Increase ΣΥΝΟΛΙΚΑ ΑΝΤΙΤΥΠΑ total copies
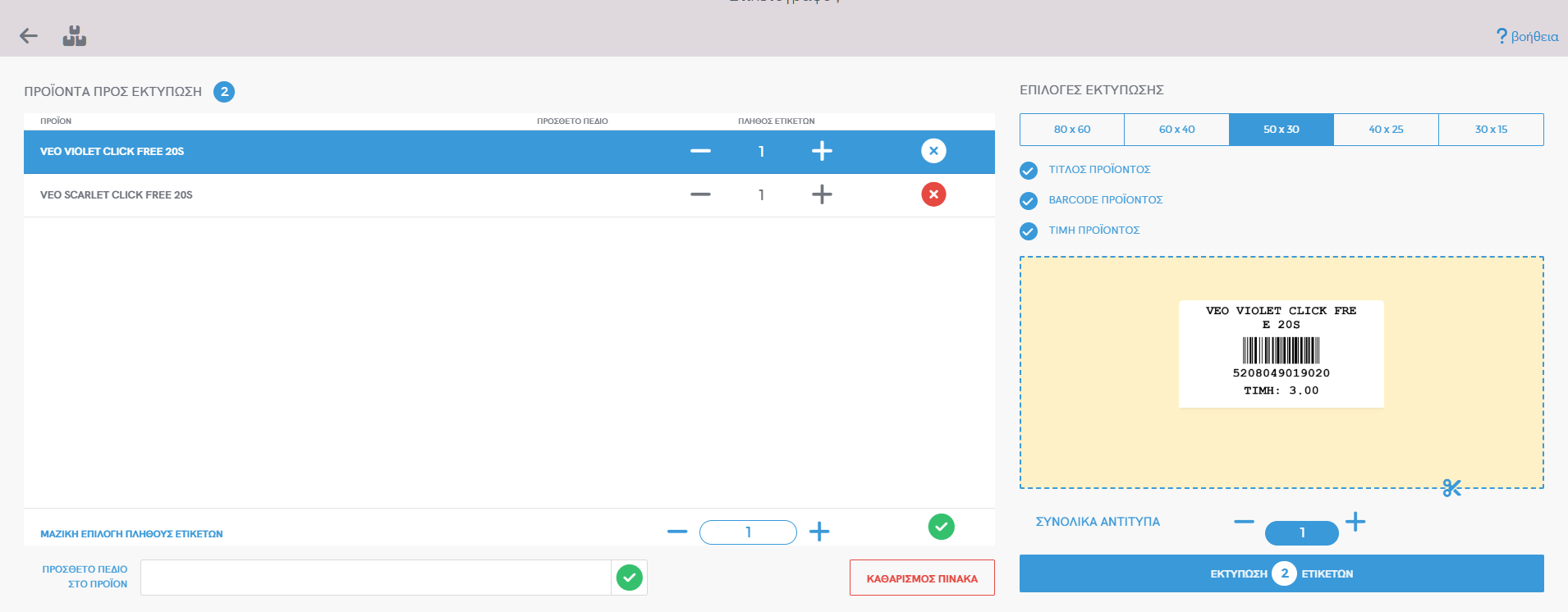The height and width of the screenshot is (612, 1568). click(1355, 521)
